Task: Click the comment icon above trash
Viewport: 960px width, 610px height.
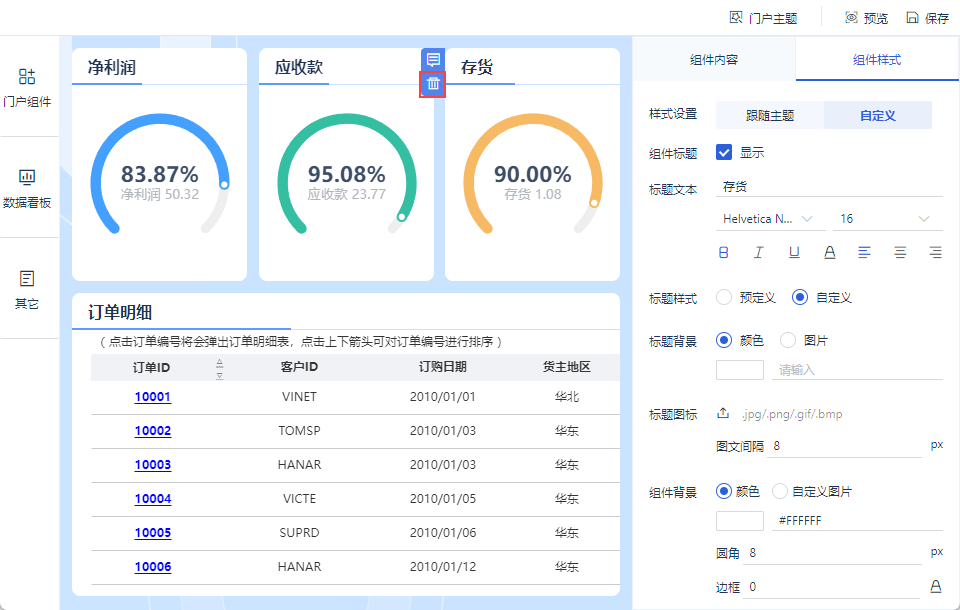Action: point(433,60)
